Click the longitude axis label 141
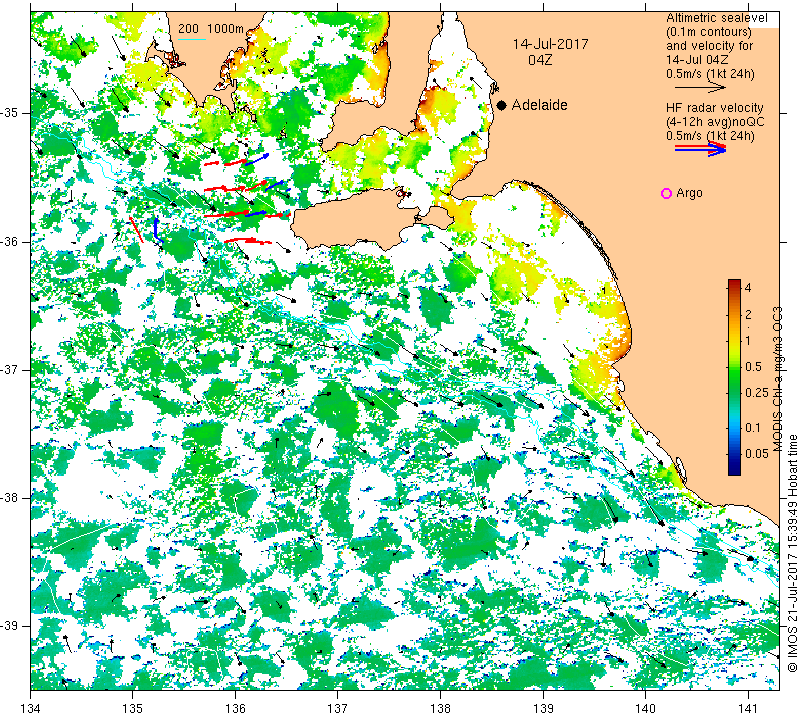 [x=748, y=708]
